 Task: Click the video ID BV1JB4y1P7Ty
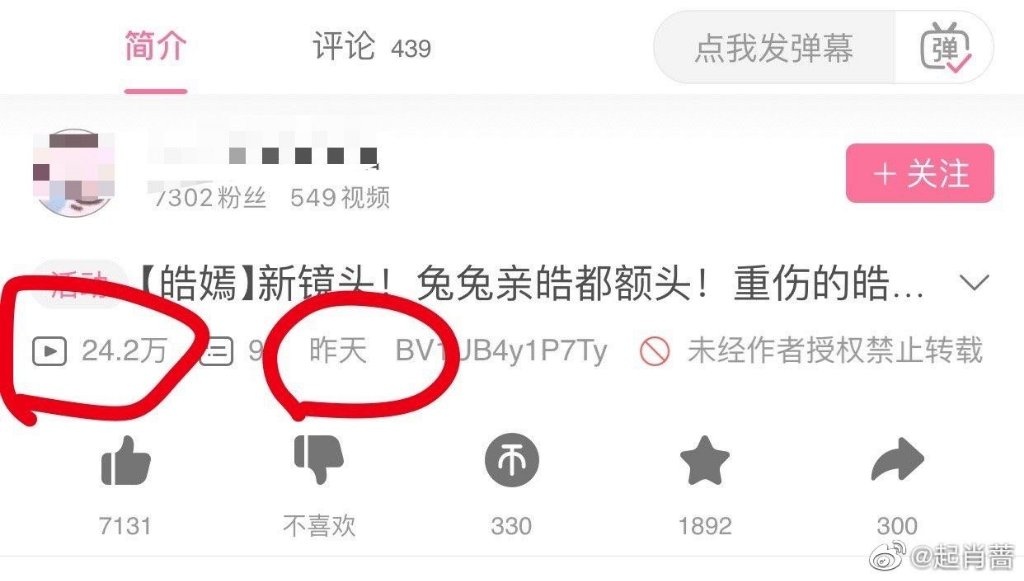pyautogui.click(x=501, y=351)
